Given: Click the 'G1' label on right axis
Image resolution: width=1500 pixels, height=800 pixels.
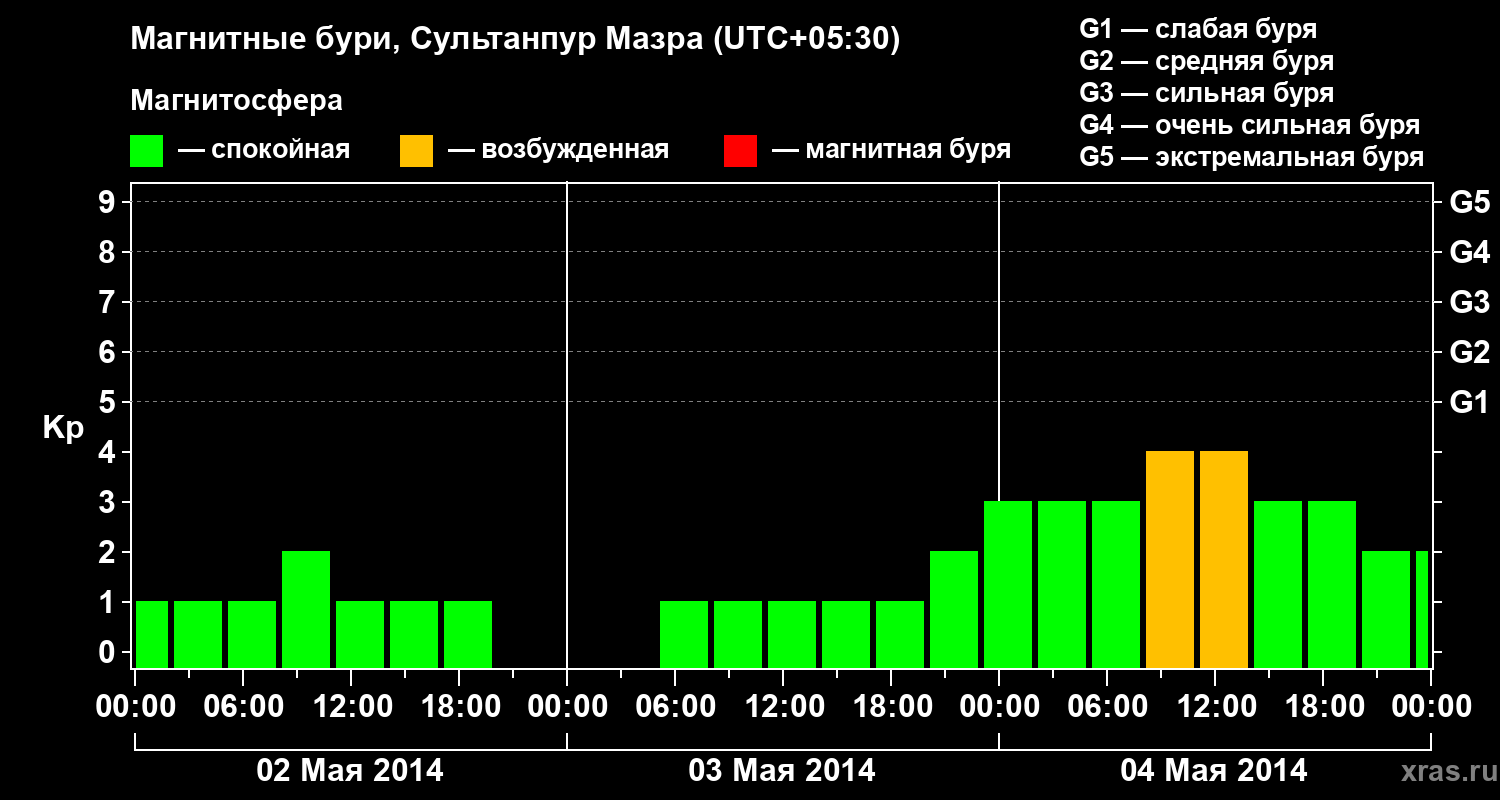Looking at the screenshot, I should tap(1470, 402).
